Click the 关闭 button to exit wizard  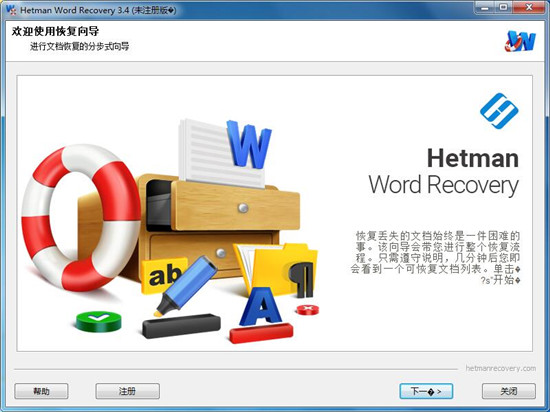(509, 391)
